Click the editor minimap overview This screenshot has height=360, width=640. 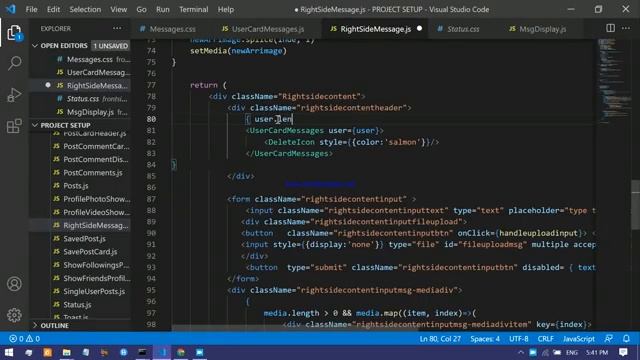pyautogui.click(x=614, y=82)
